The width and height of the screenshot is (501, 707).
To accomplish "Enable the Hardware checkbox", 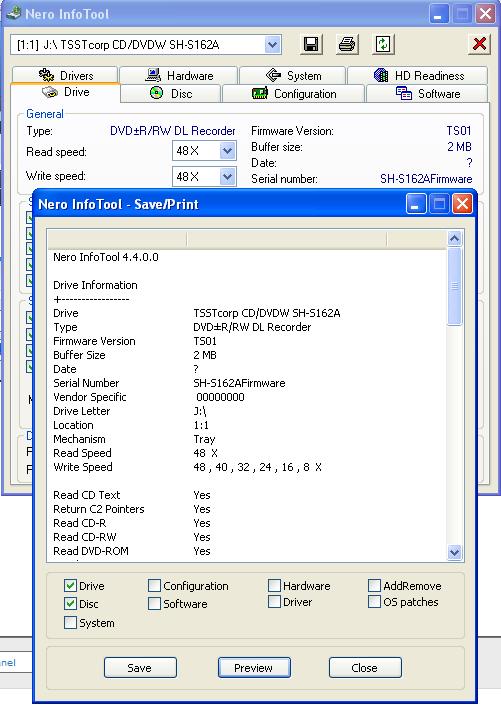I will tap(274, 586).
